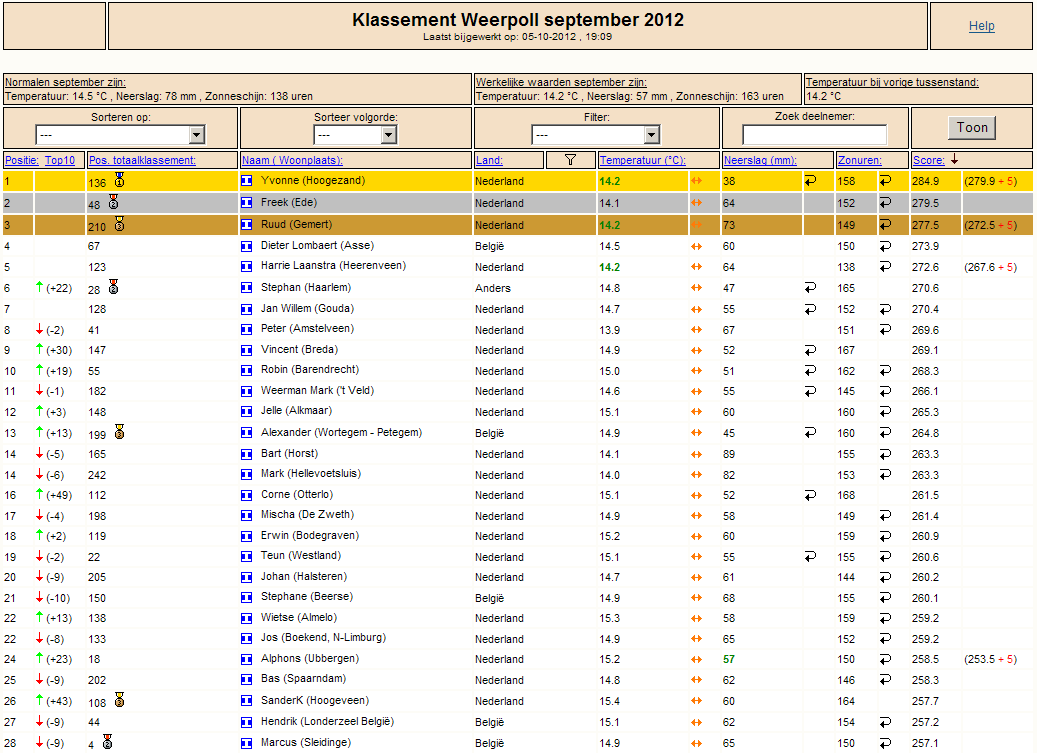Click the blue info icon beside Ruud (Gemert)
This screenshot has height=753, width=1037.
point(247,225)
